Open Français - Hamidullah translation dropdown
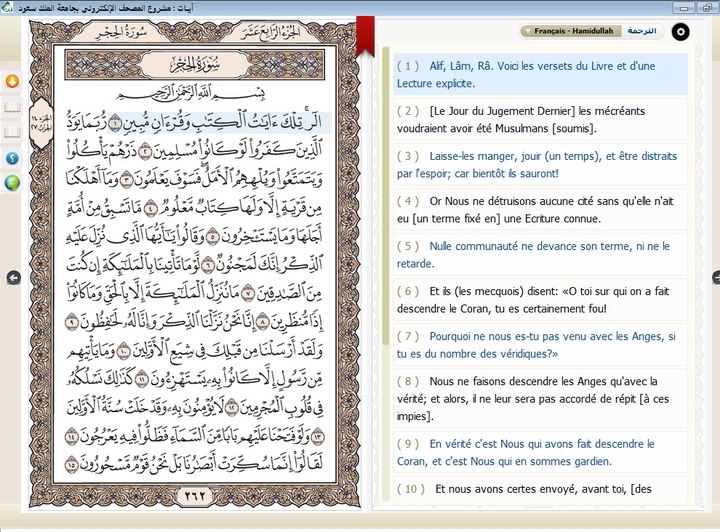720x532 pixels. [x=570, y=31]
